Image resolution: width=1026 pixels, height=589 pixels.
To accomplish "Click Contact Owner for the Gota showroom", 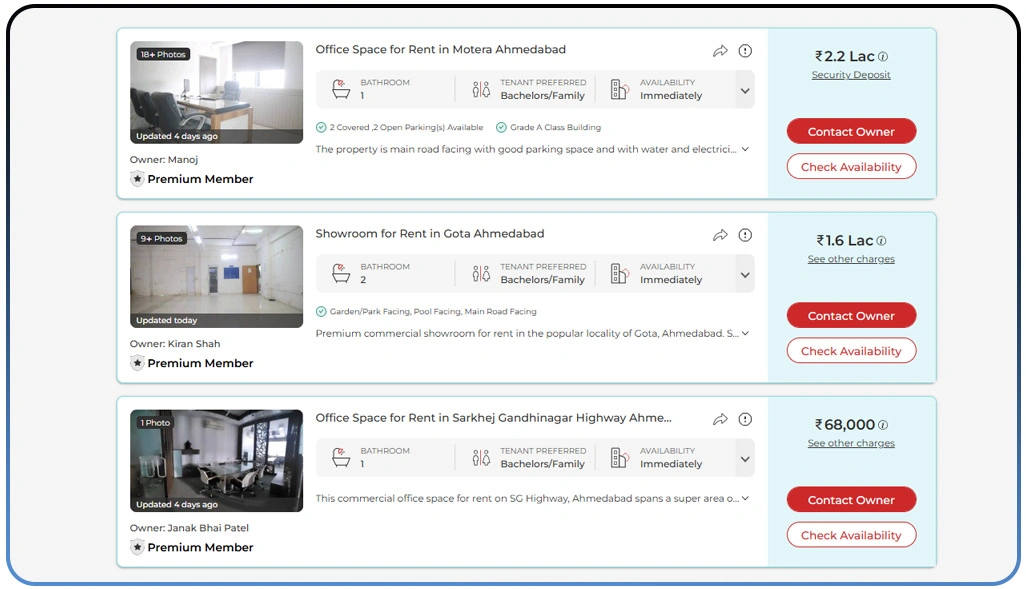I will tap(851, 315).
